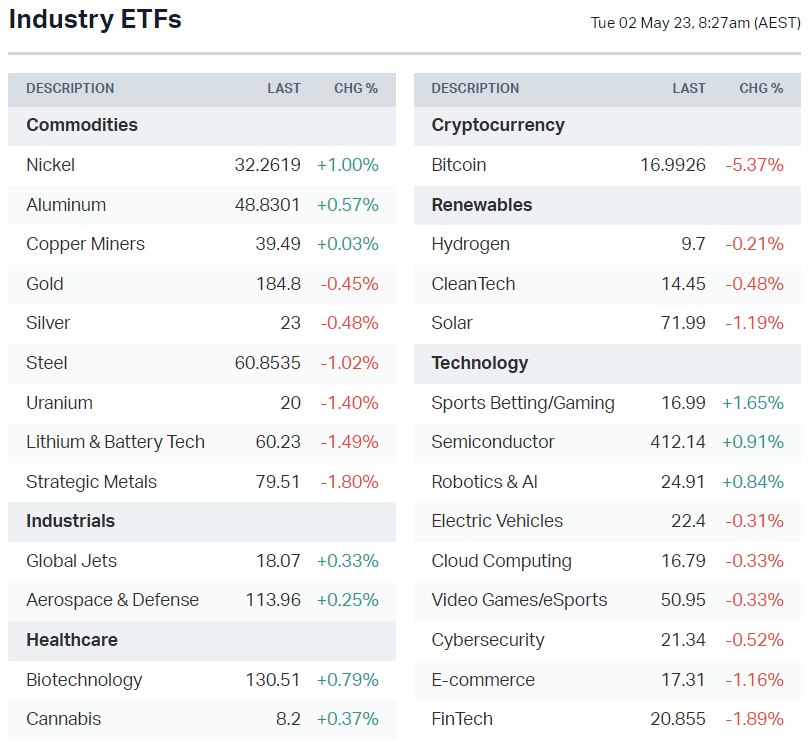Click the Cannabis ETF row
809x742 pixels.
pos(64,719)
